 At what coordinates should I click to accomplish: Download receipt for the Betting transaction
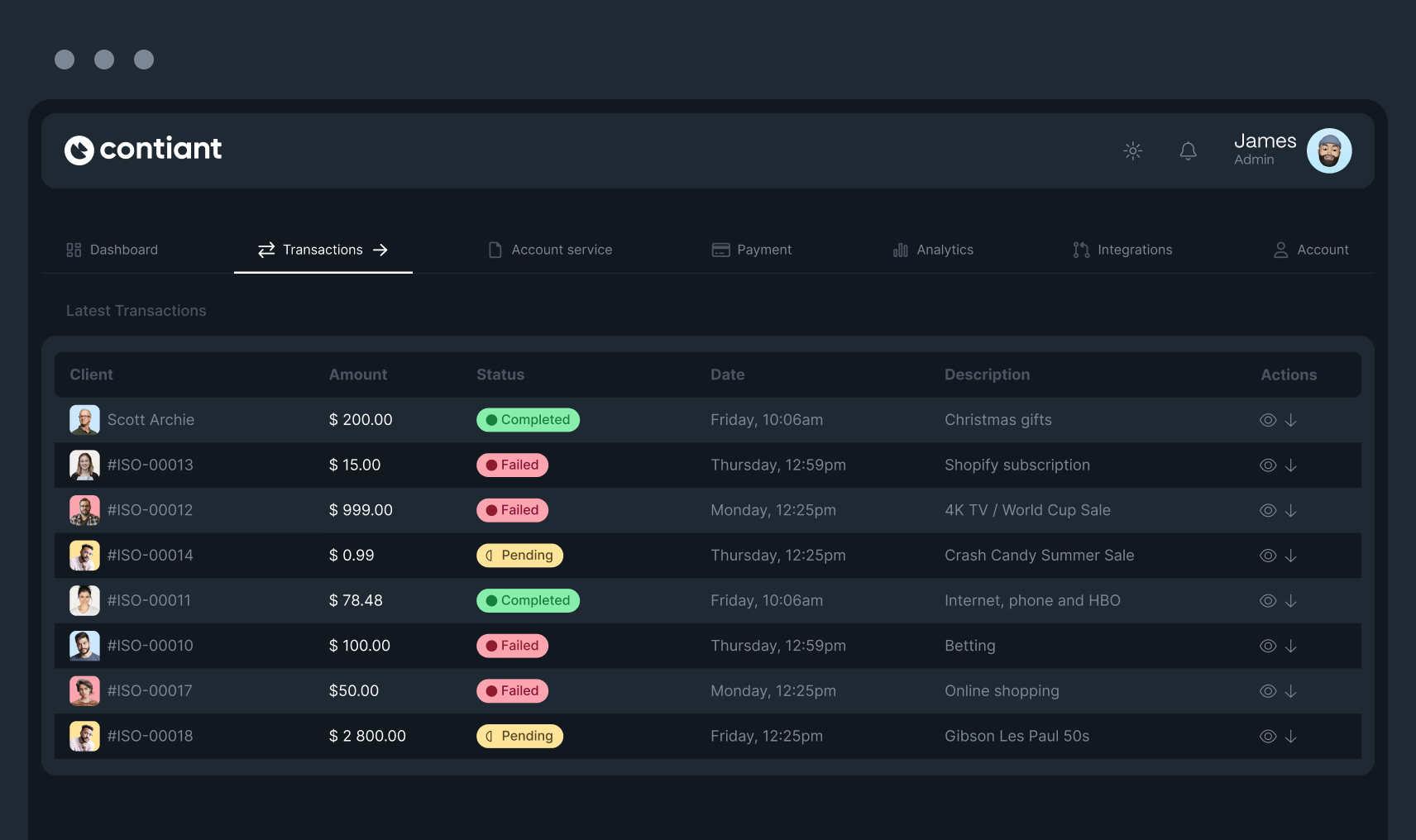[x=1291, y=646]
